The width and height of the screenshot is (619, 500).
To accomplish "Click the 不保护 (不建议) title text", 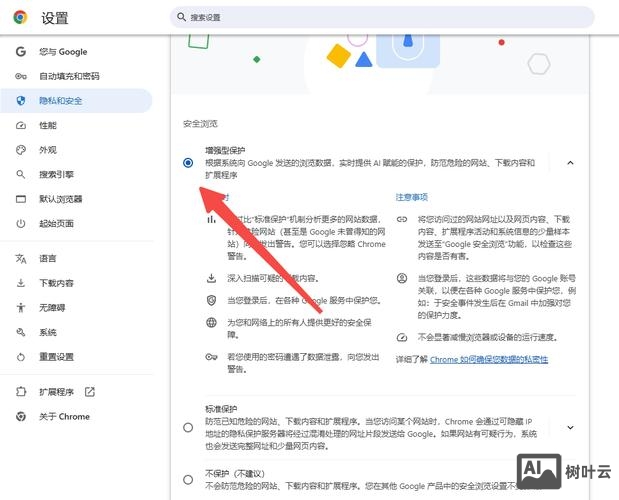I will [235, 474].
